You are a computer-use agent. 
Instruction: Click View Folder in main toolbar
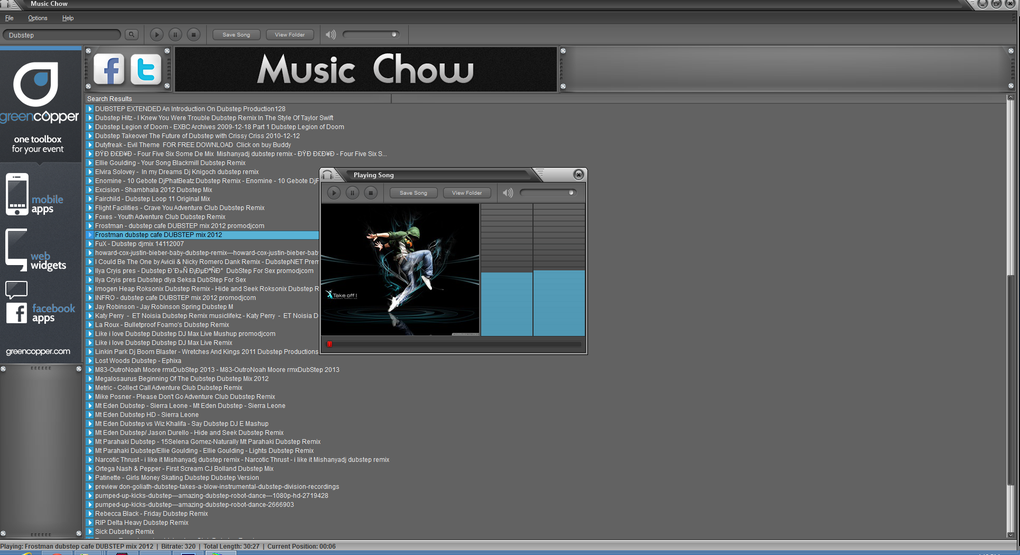tap(289, 35)
